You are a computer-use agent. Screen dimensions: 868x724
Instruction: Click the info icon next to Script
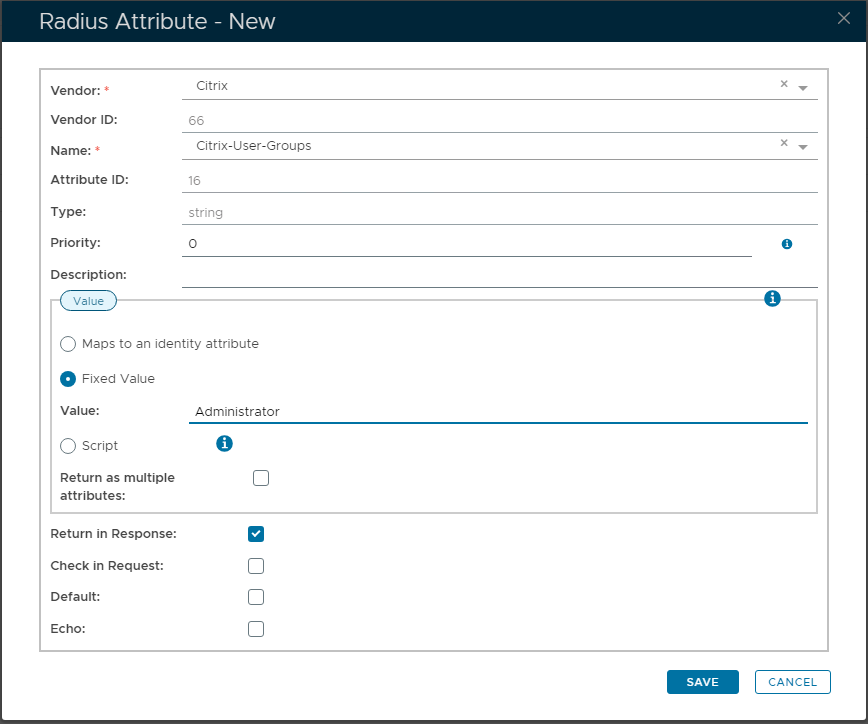tap(225, 443)
